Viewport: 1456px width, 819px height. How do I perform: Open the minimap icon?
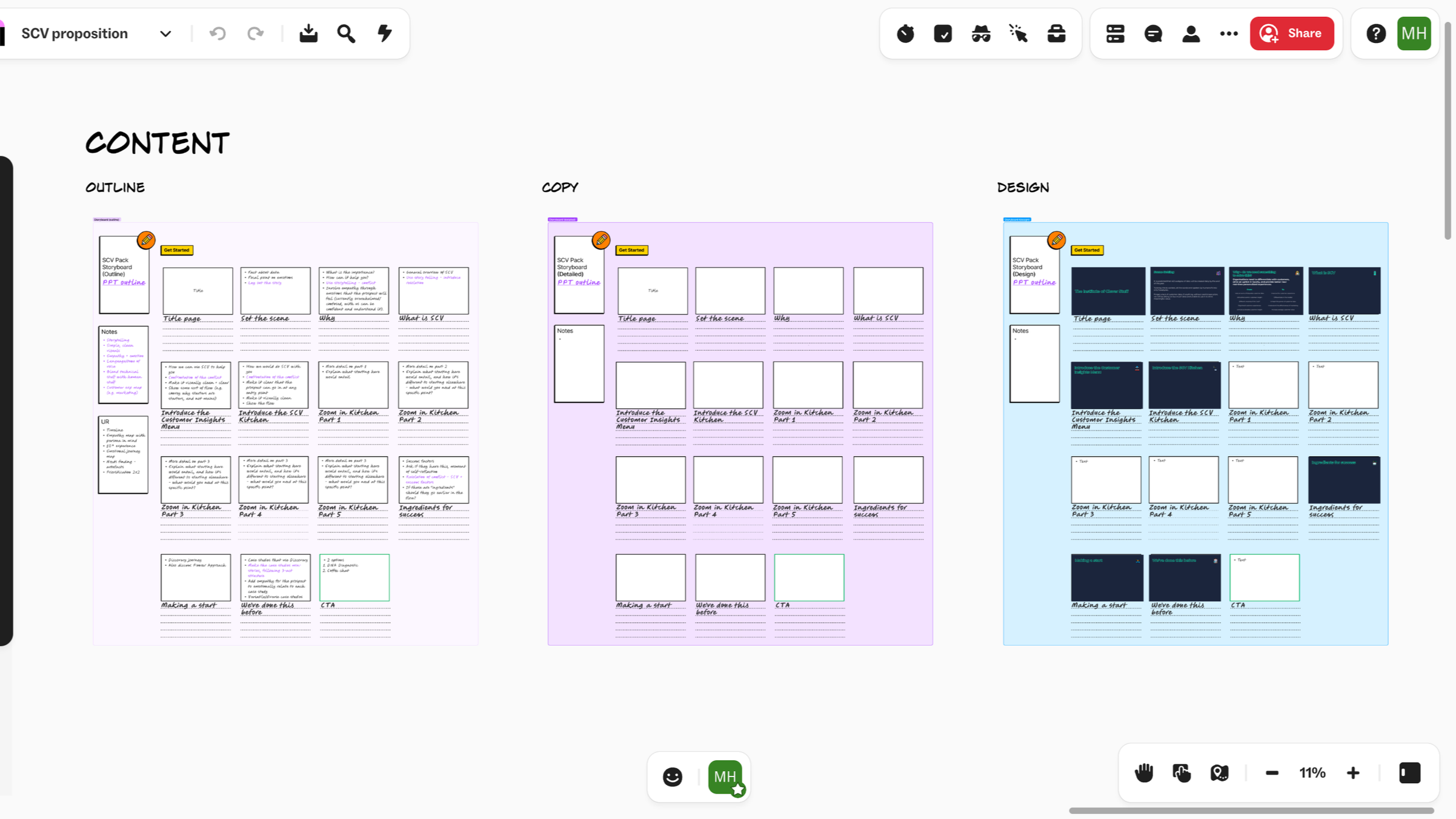[1220, 773]
